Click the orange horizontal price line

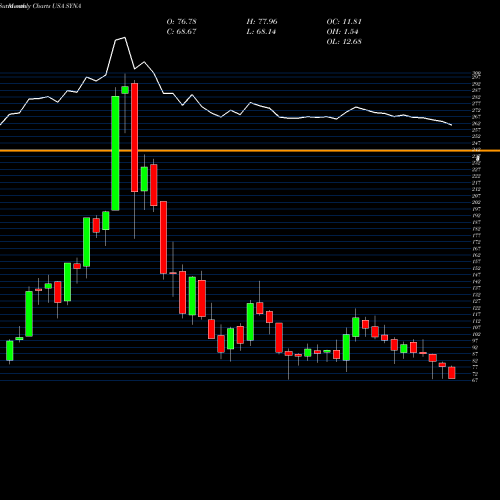pos(250,151)
